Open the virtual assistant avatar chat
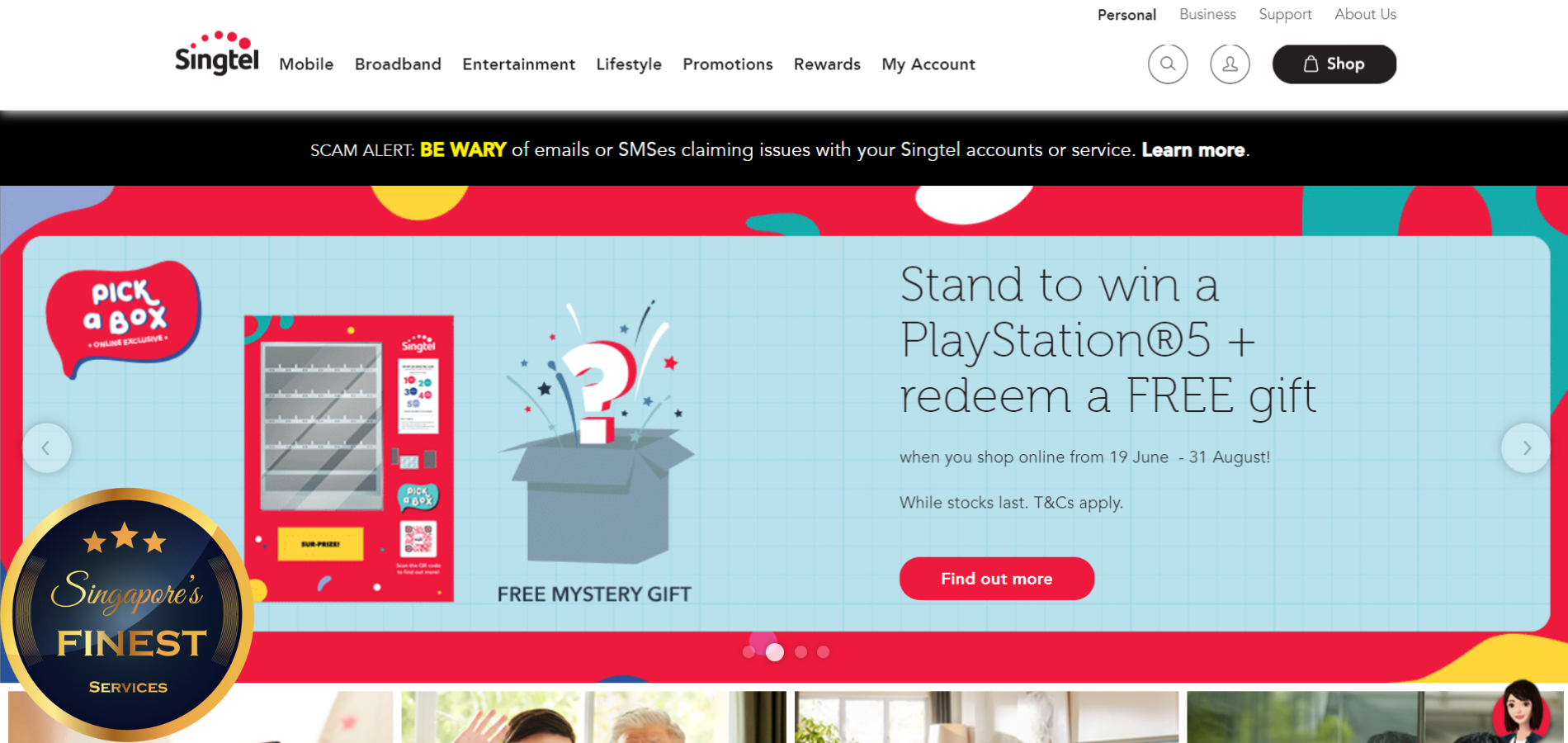 [x=1523, y=710]
